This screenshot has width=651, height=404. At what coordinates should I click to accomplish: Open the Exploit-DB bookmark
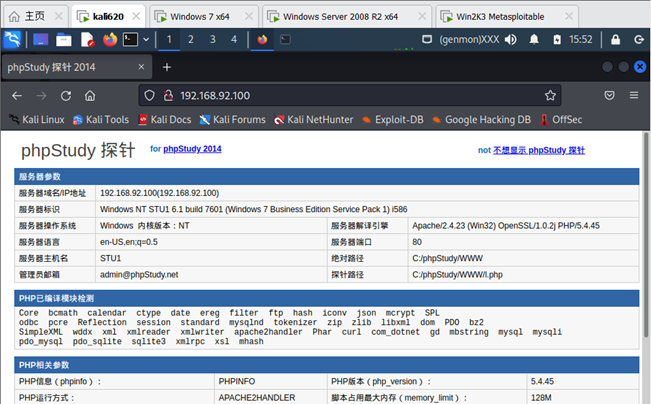tap(392, 120)
